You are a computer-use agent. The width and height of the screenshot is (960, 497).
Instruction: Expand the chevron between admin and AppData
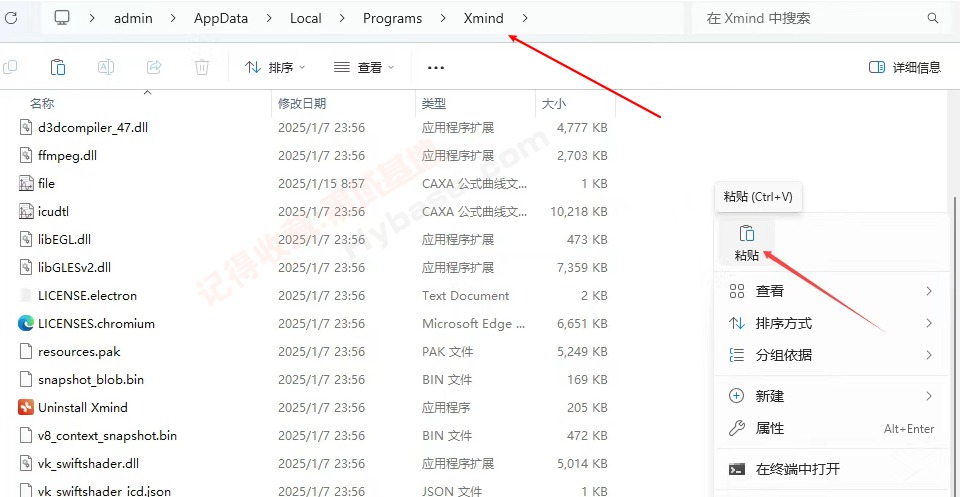tap(173, 18)
